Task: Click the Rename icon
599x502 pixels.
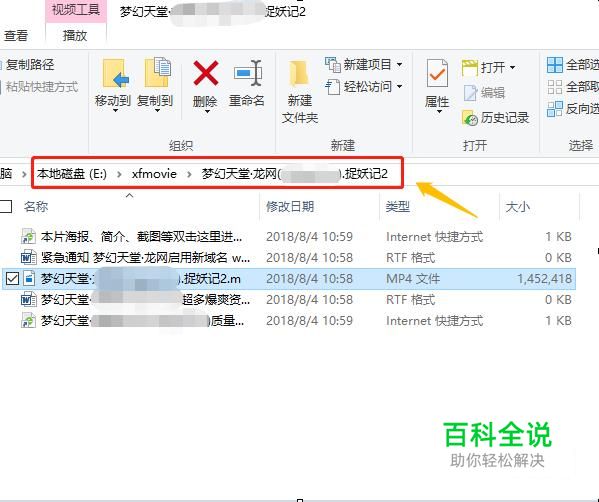Action: point(248,73)
